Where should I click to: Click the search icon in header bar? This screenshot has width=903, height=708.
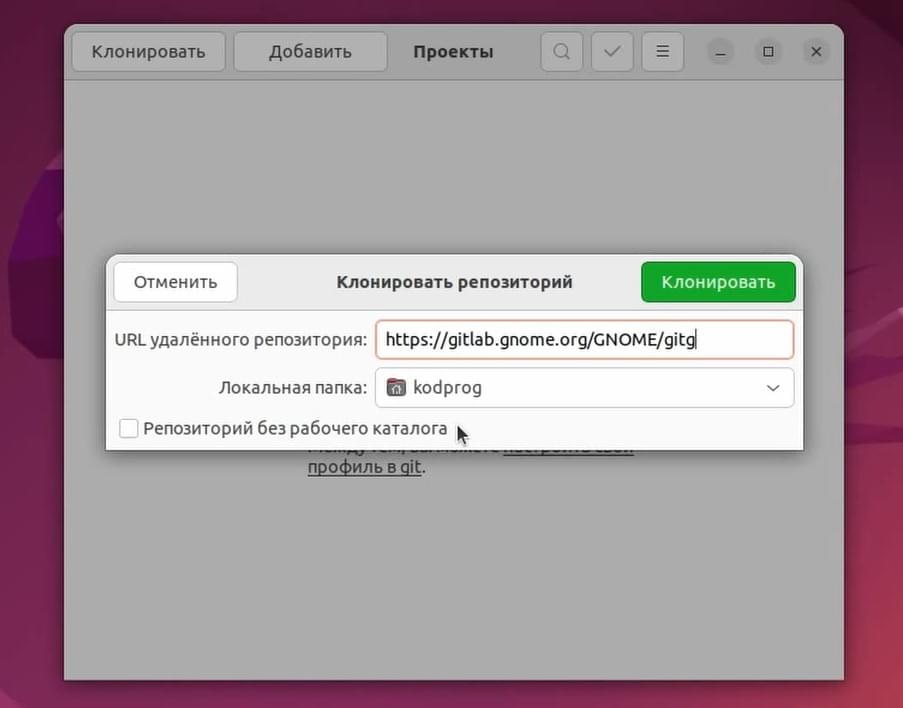click(561, 52)
